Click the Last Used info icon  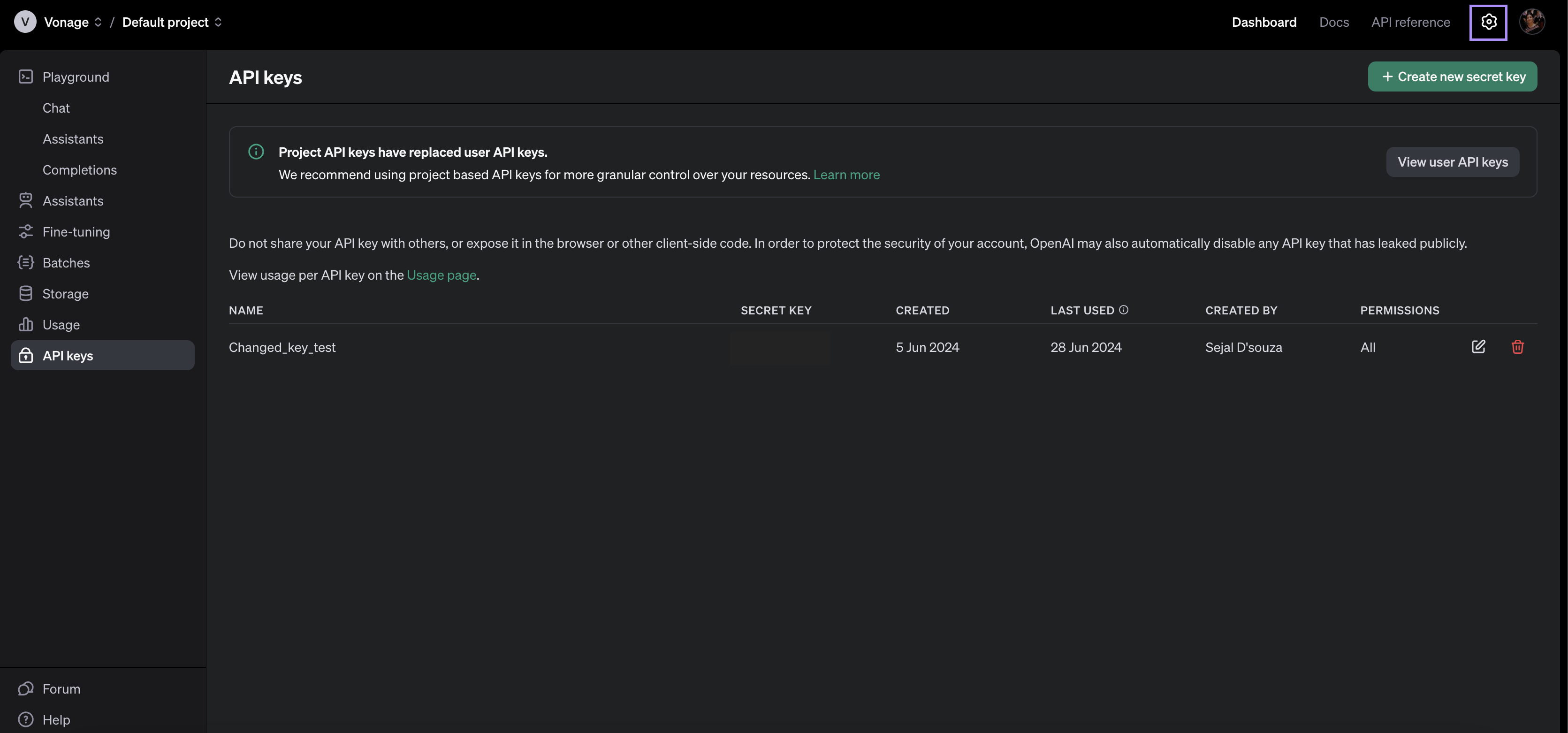click(x=1124, y=310)
